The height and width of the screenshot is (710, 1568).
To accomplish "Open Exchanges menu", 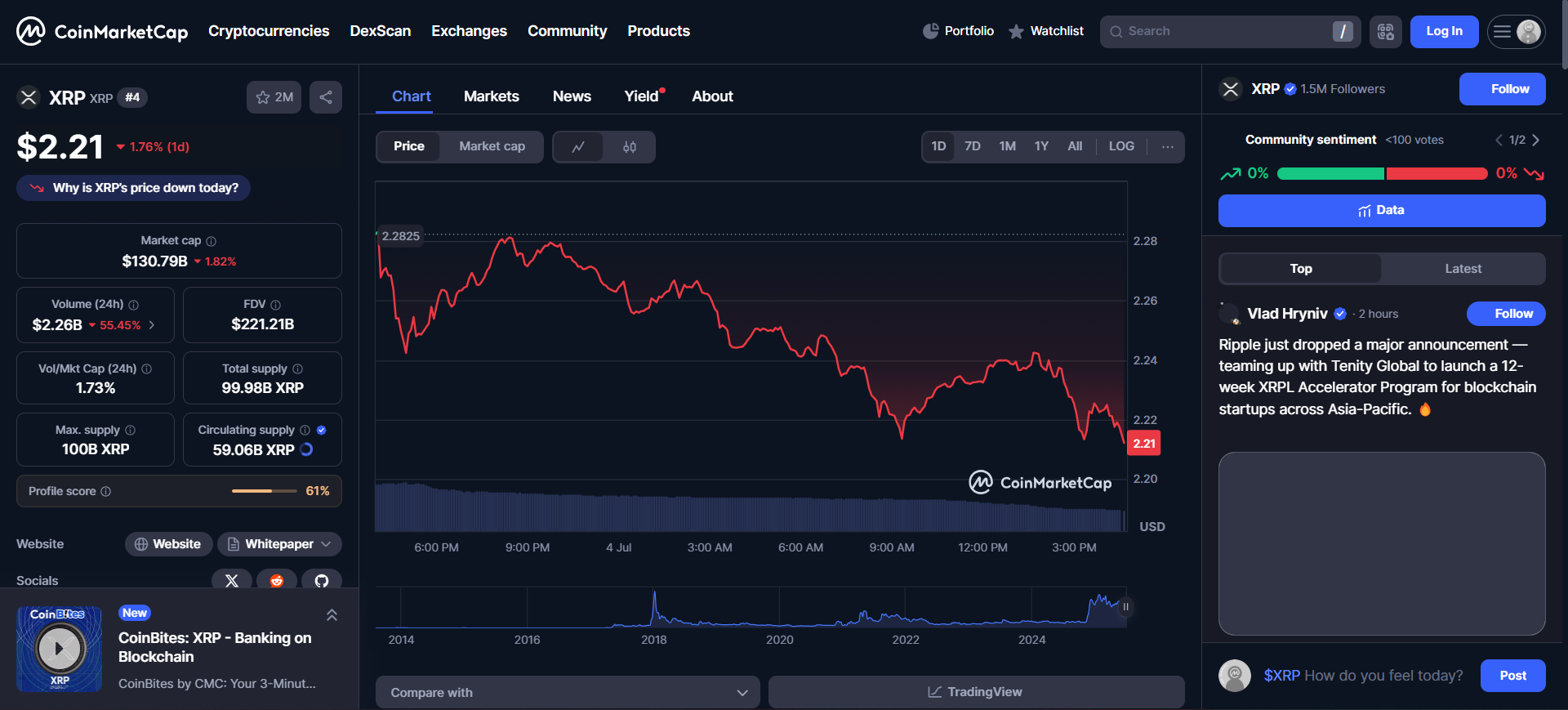I will [469, 31].
